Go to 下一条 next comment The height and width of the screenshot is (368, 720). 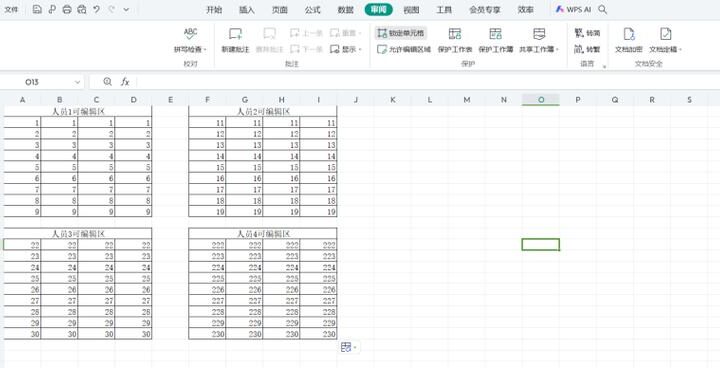tap(307, 49)
